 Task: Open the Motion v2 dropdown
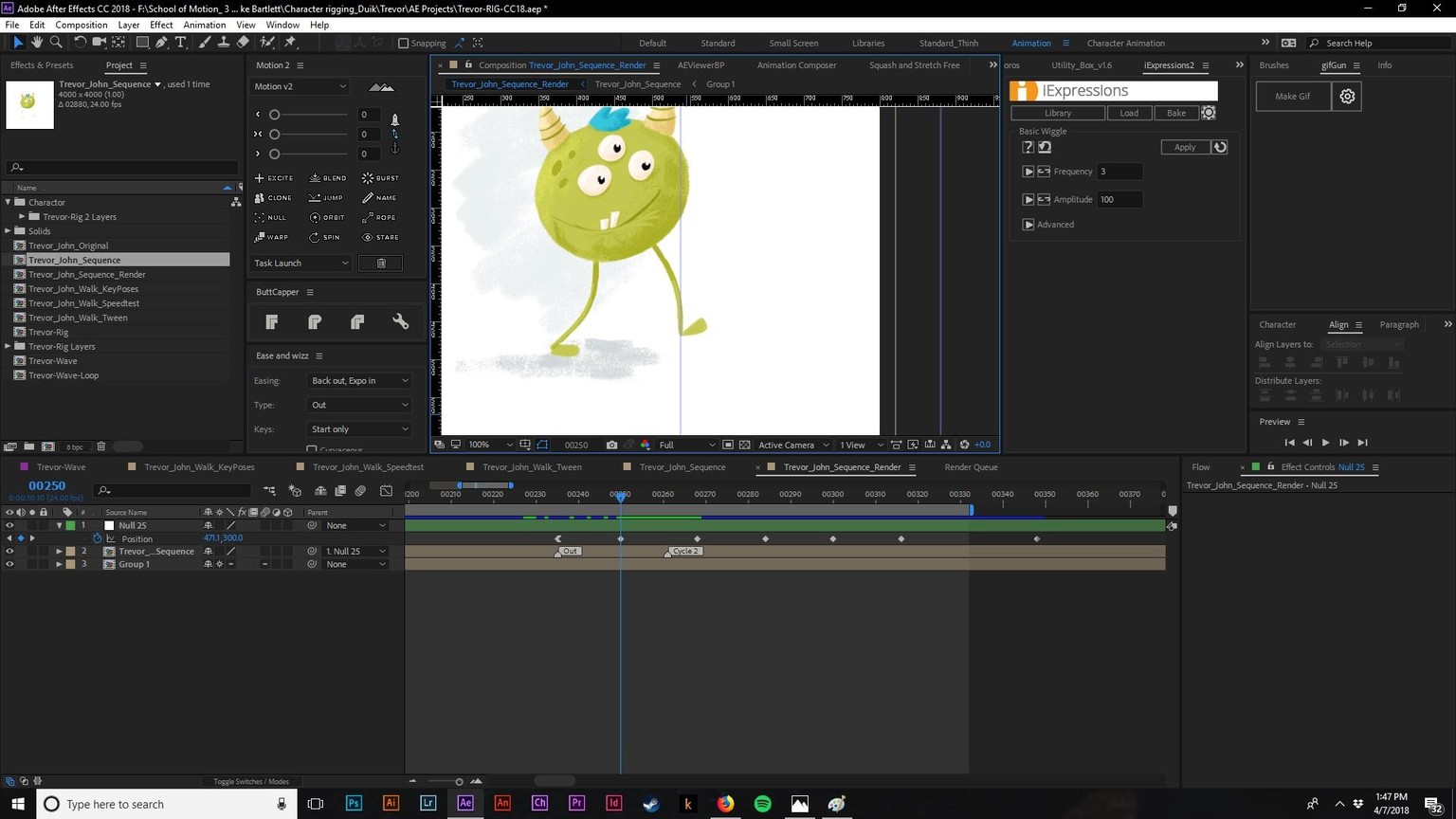[x=300, y=86]
